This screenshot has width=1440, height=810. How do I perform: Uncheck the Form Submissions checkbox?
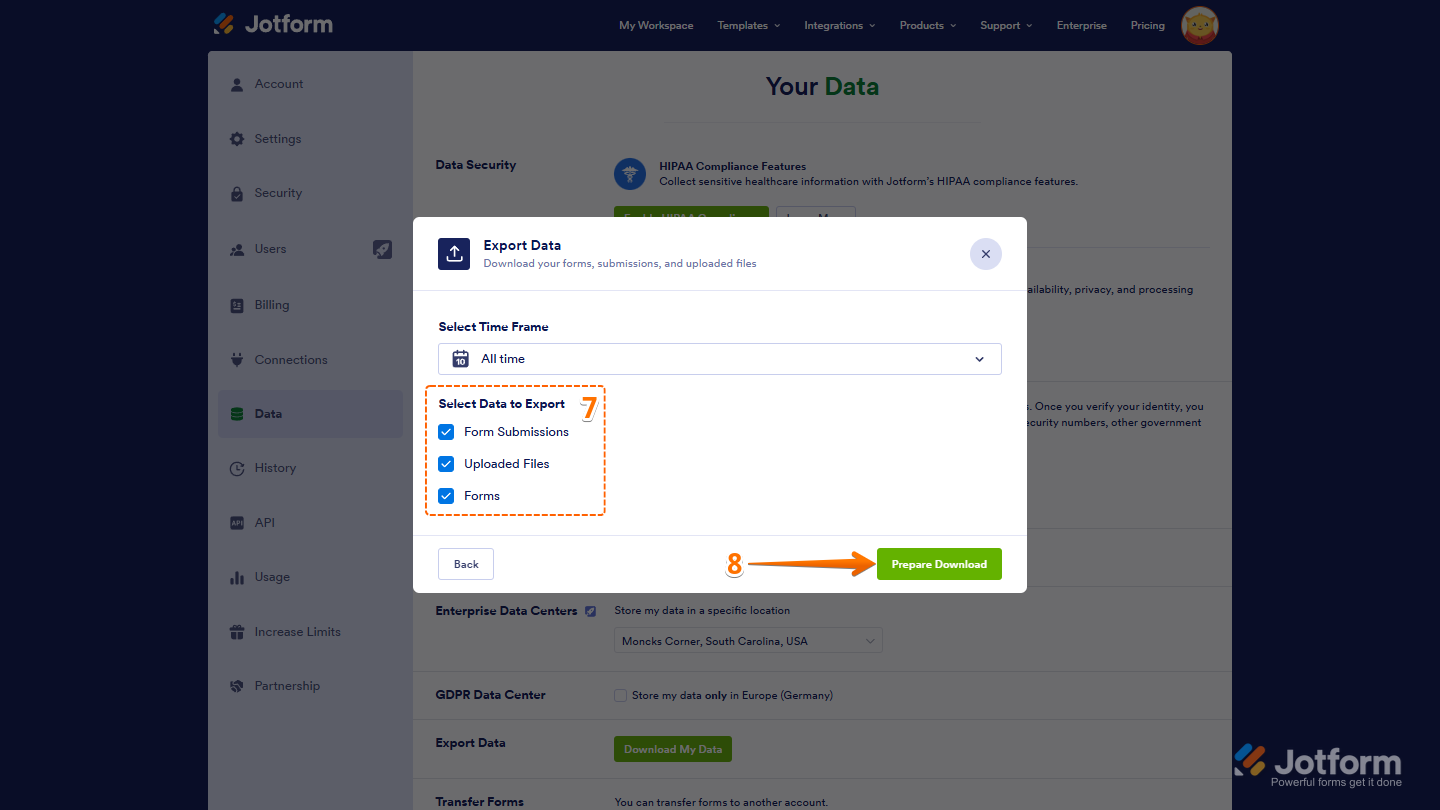click(x=446, y=431)
